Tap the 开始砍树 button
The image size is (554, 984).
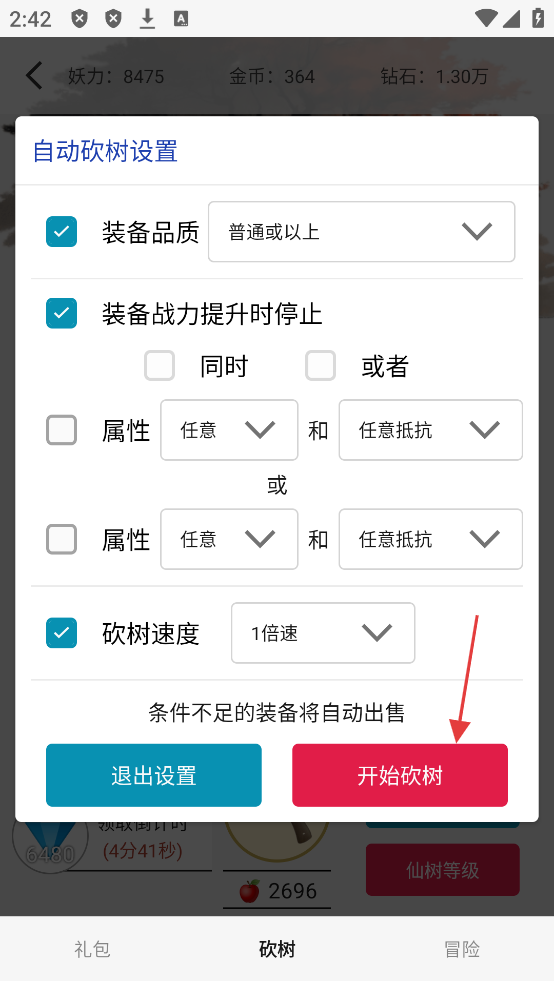(x=400, y=776)
